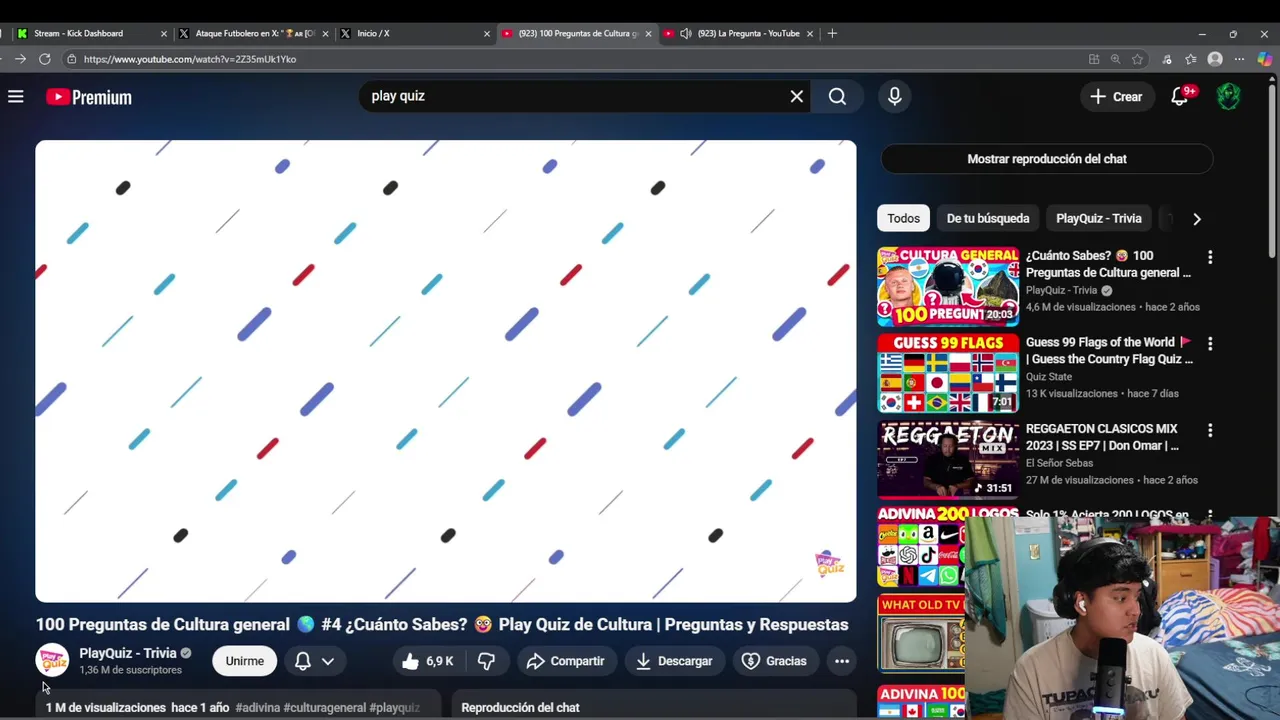Select the 'PlayQuiz - Trivia' chip
Image resolution: width=1280 pixels, height=720 pixels.
click(1099, 218)
